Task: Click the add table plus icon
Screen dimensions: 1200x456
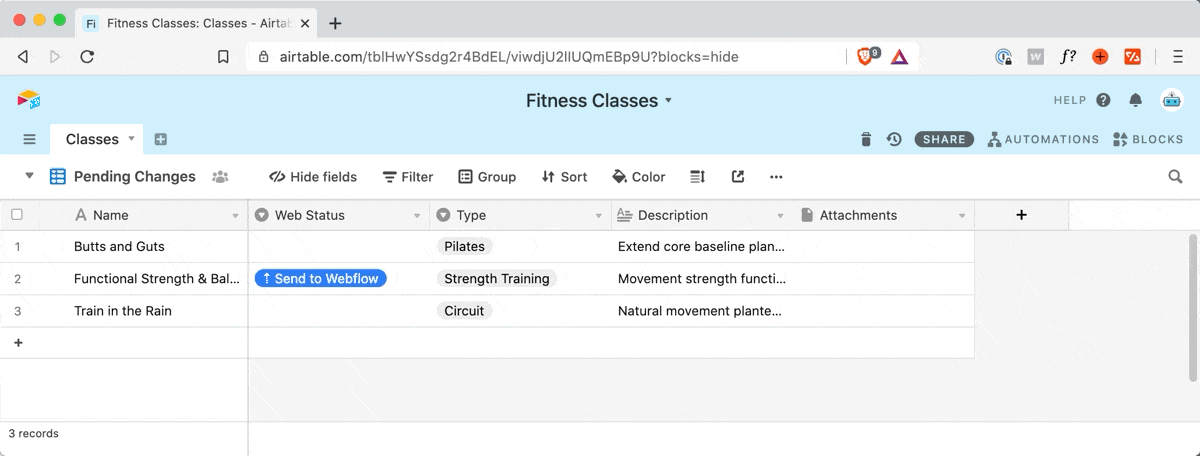Action: click(x=161, y=139)
